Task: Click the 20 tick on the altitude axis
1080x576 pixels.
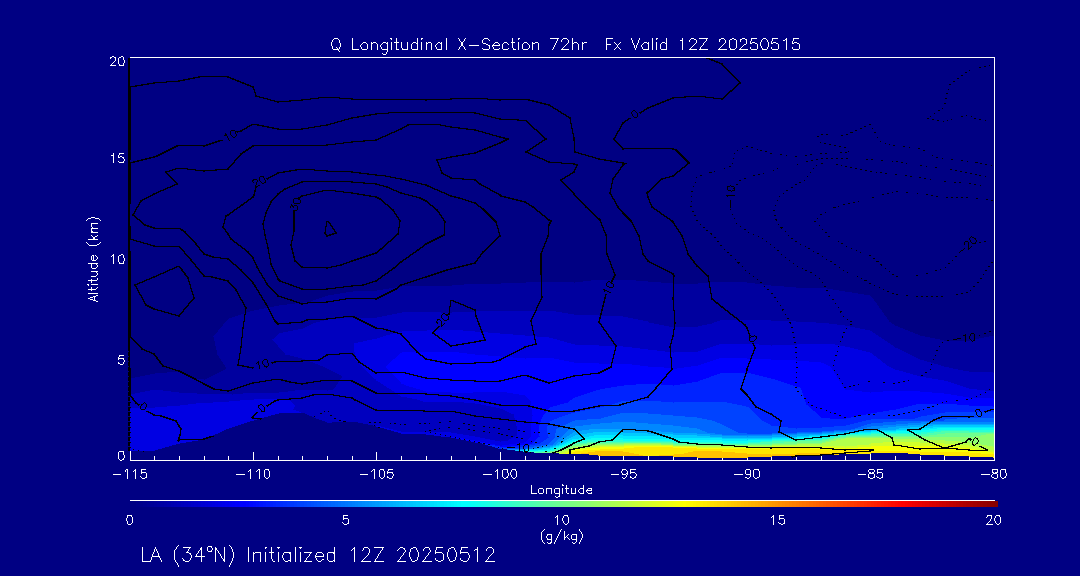Action: click(117, 60)
